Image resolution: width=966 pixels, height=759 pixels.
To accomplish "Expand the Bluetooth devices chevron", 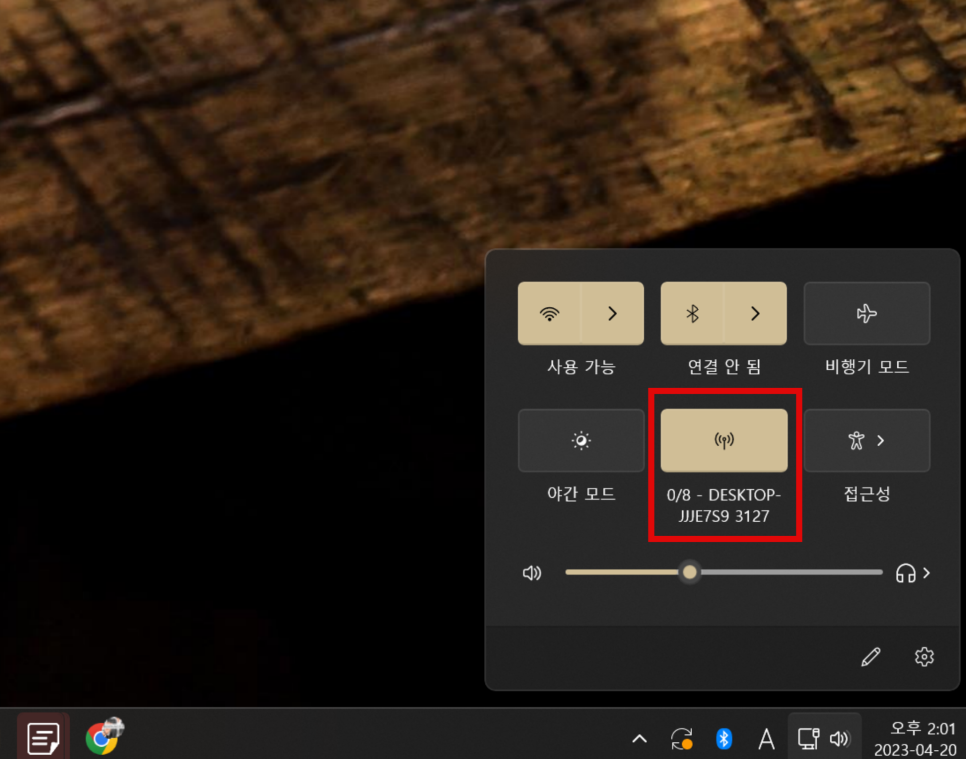I will click(755, 314).
